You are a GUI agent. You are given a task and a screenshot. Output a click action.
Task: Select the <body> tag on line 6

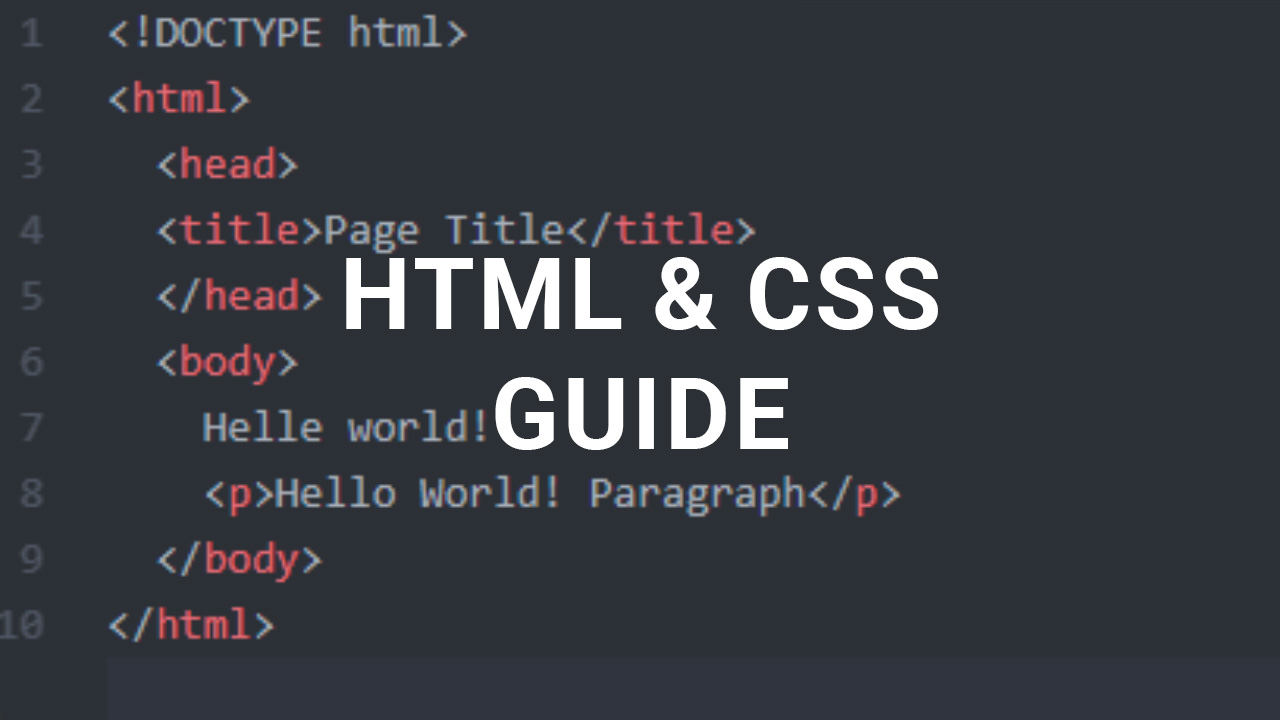[x=227, y=362]
